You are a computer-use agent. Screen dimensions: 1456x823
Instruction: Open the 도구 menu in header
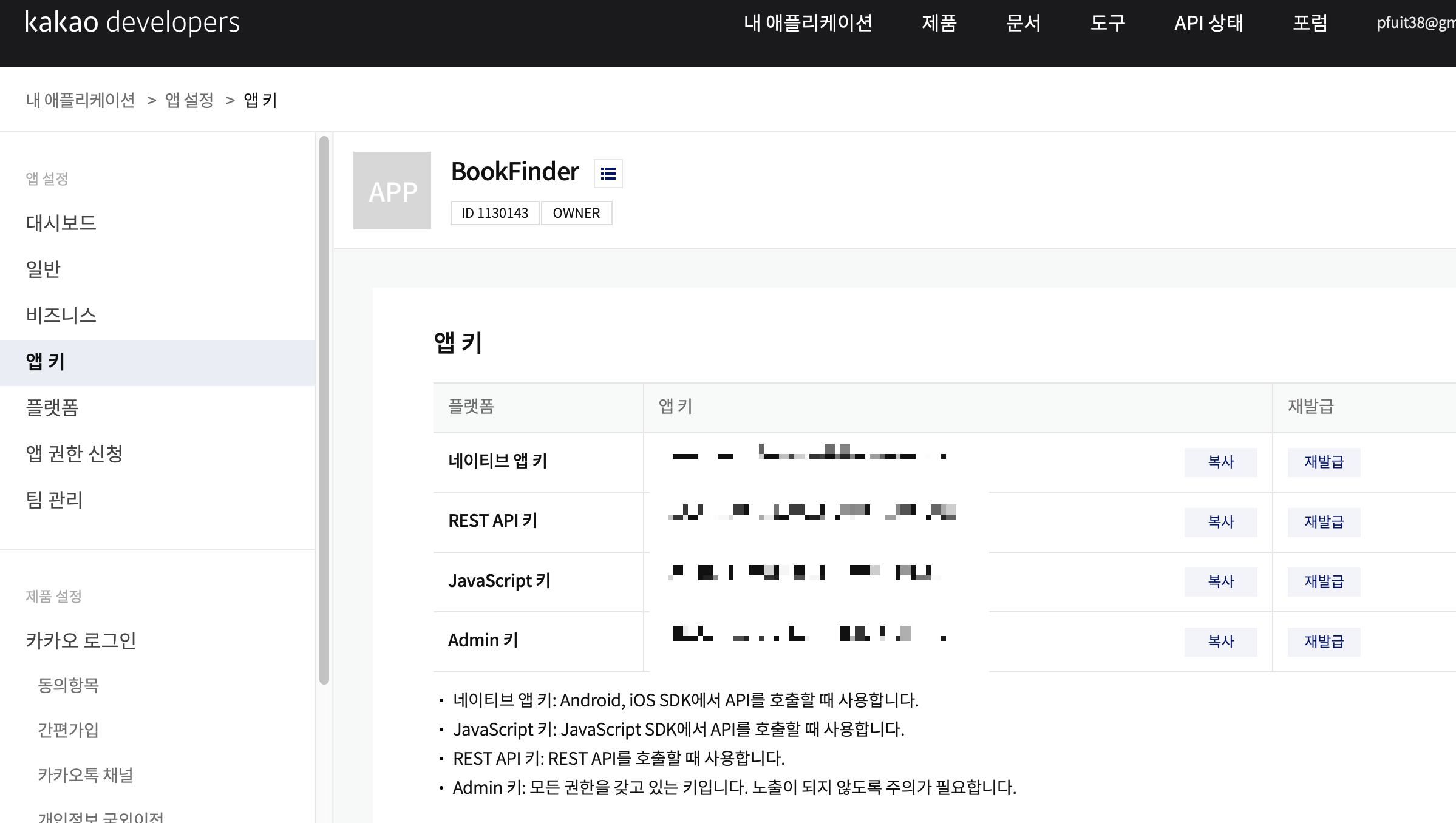coord(1107,23)
